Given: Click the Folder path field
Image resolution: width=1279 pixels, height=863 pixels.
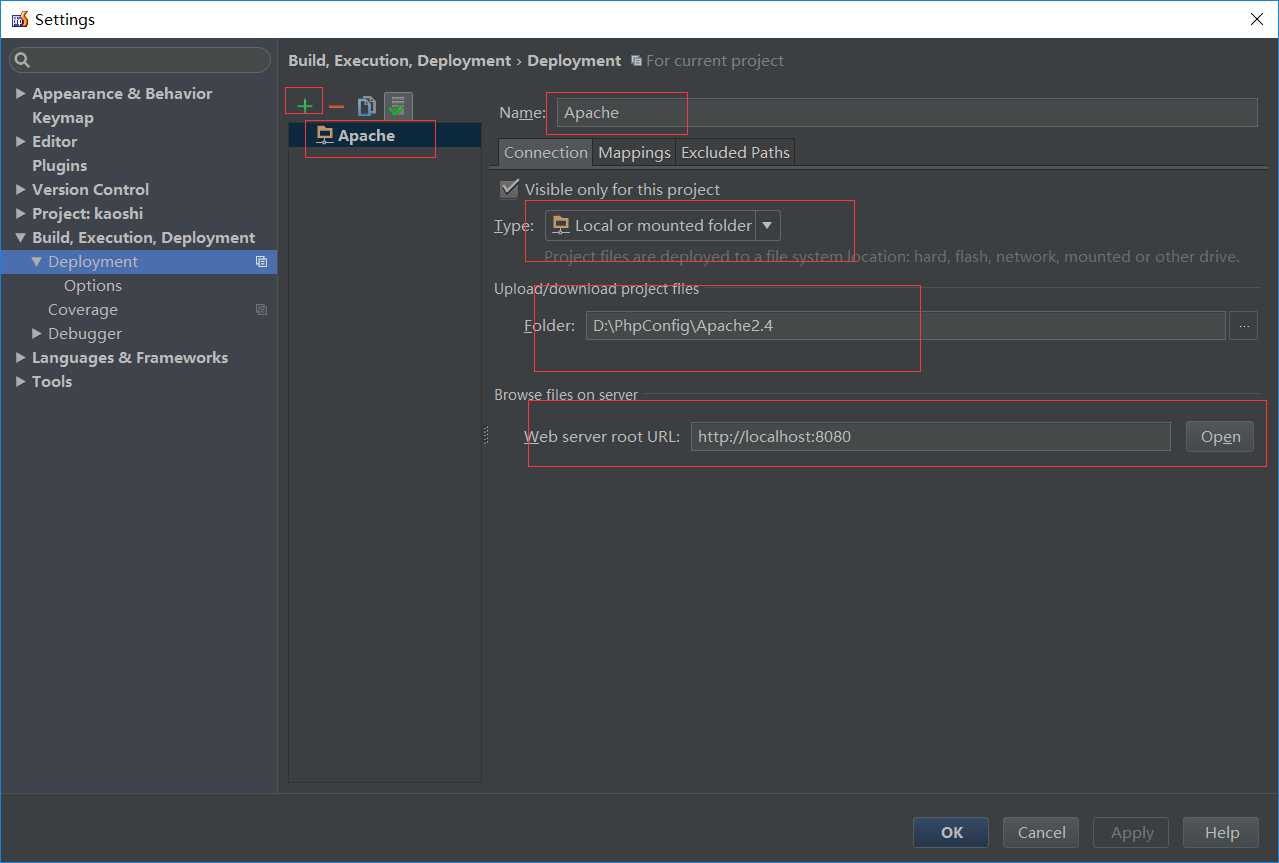Looking at the screenshot, I should (905, 325).
